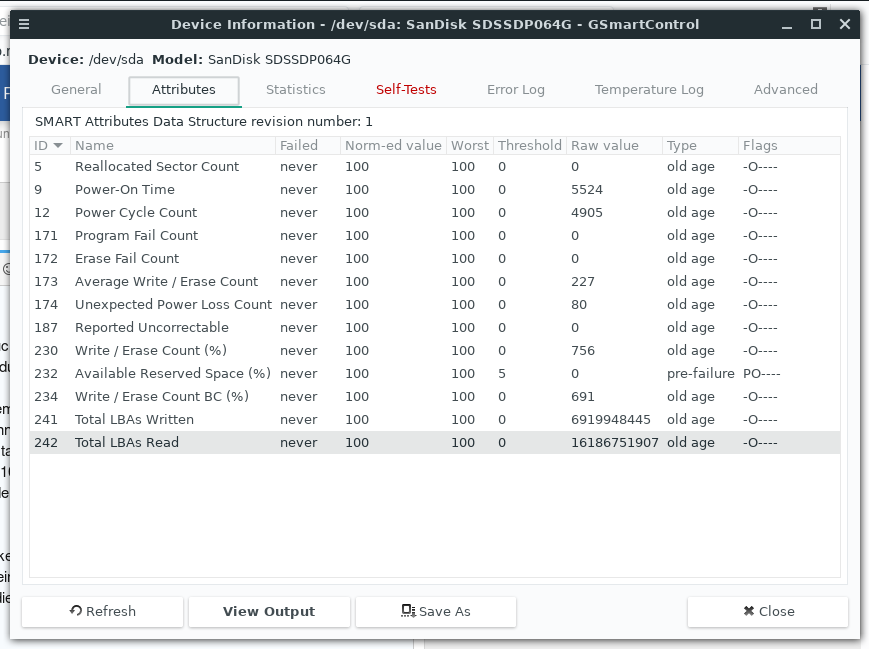
Task: Click raw value 227 cell
Action: coord(583,282)
